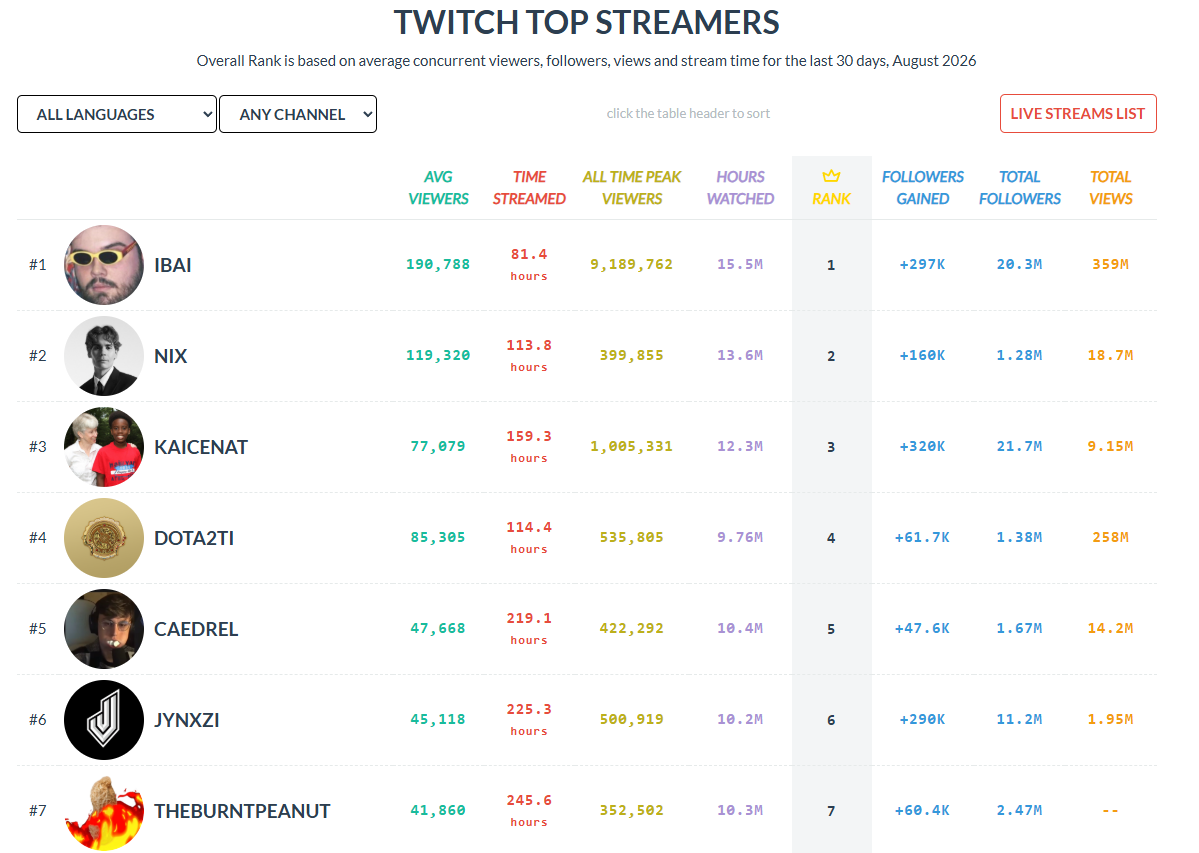Sort by All Time Peak Viewers
Viewport: 1199px width, 853px height.
tap(632, 187)
